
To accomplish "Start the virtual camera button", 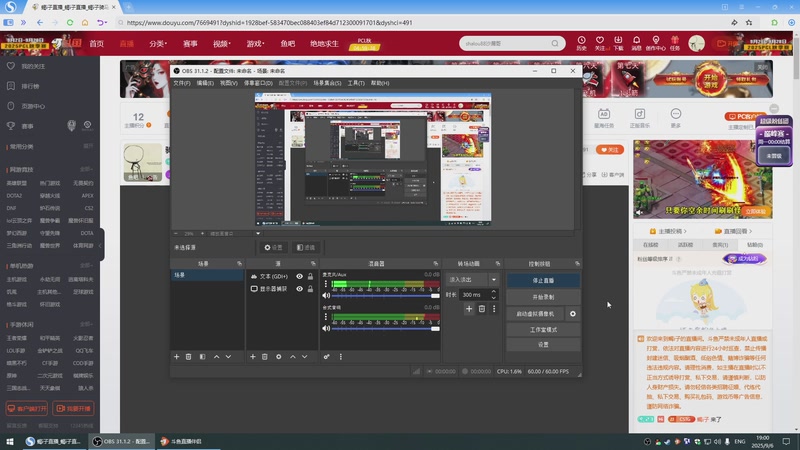I will tap(535, 314).
